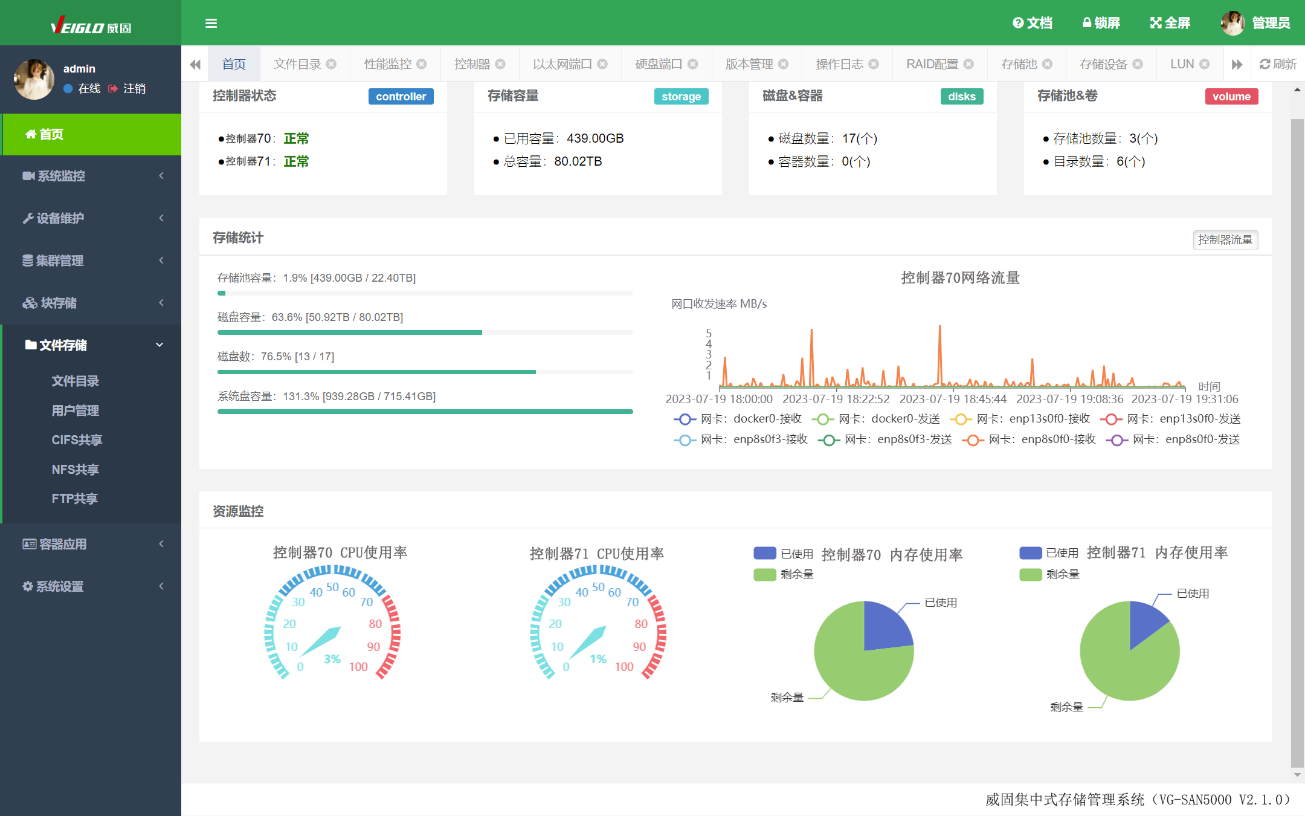This screenshot has height=816, width=1305.
Task: Click the logout (注销) icon under admin
Action: pos(113,89)
